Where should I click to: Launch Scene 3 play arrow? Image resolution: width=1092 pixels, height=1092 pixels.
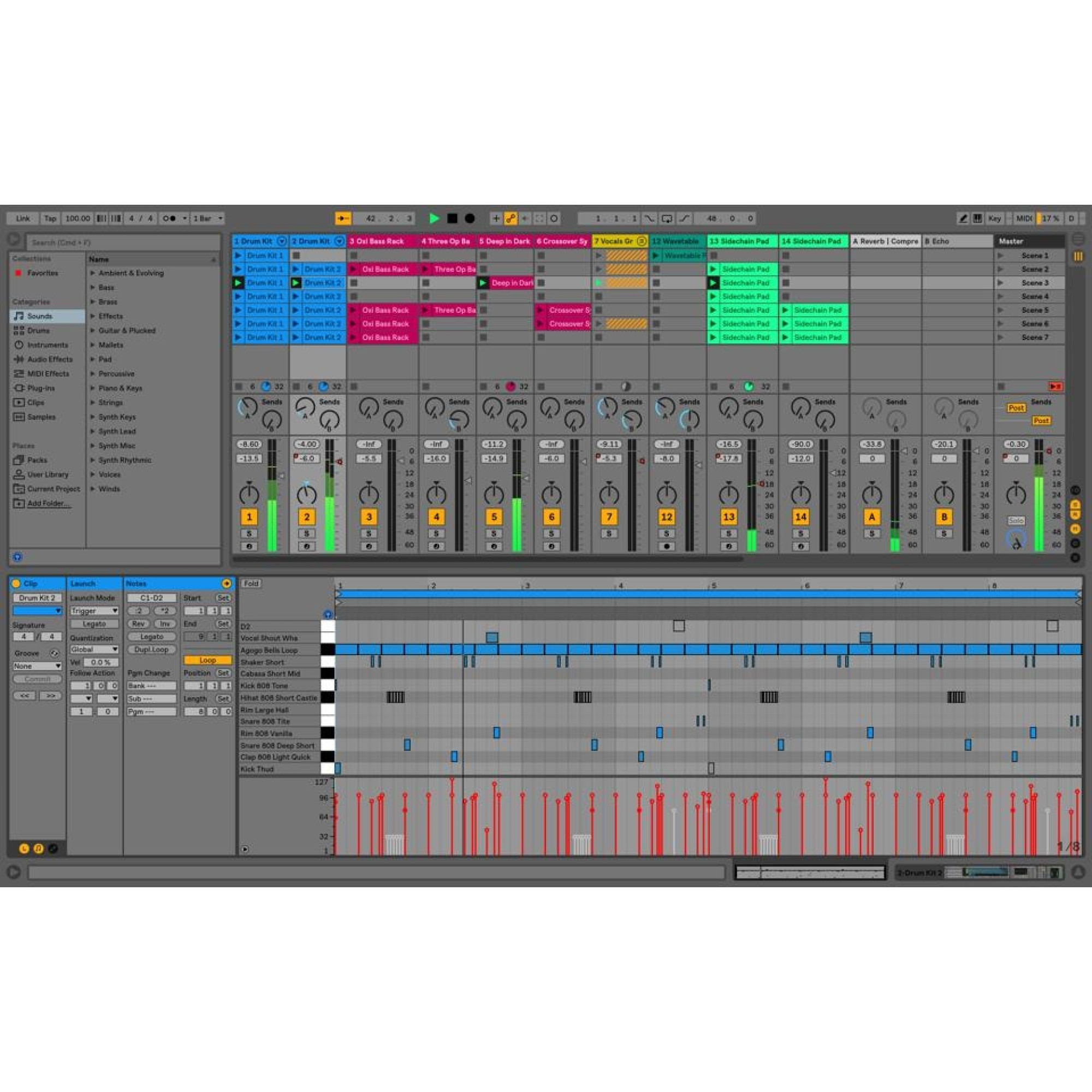(x=1000, y=283)
